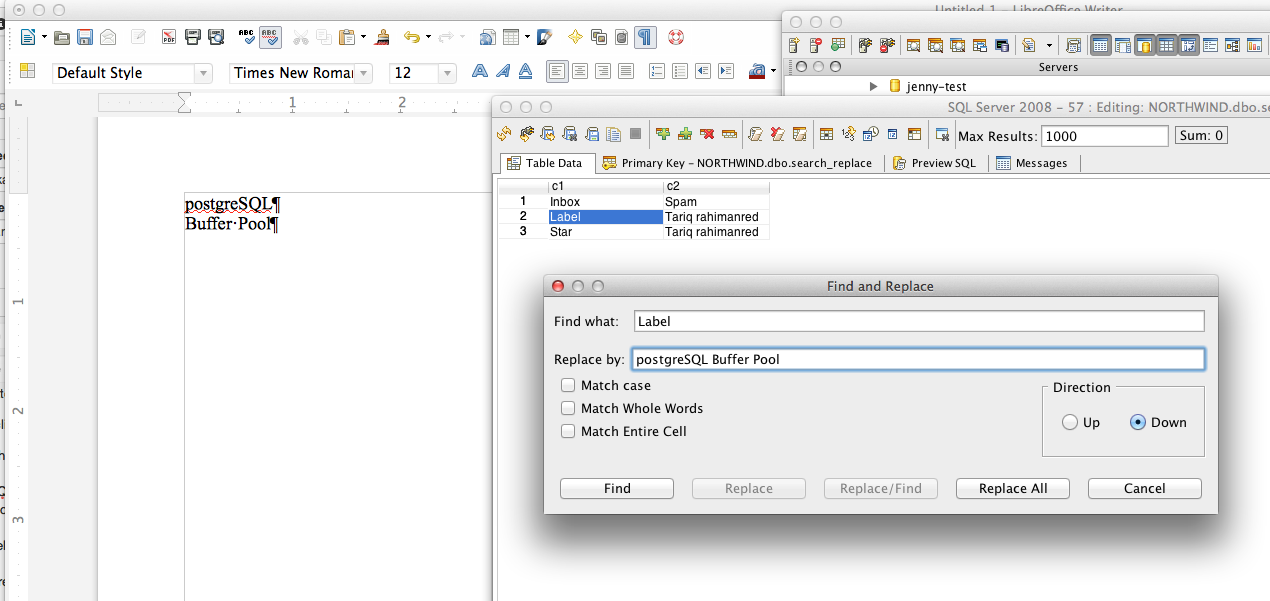Image resolution: width=1270 pixels, height=601 pixels.
Task: Toggle Align Left in Writer formatting bar
Action: pyautogui.click(x=556, y=72)
